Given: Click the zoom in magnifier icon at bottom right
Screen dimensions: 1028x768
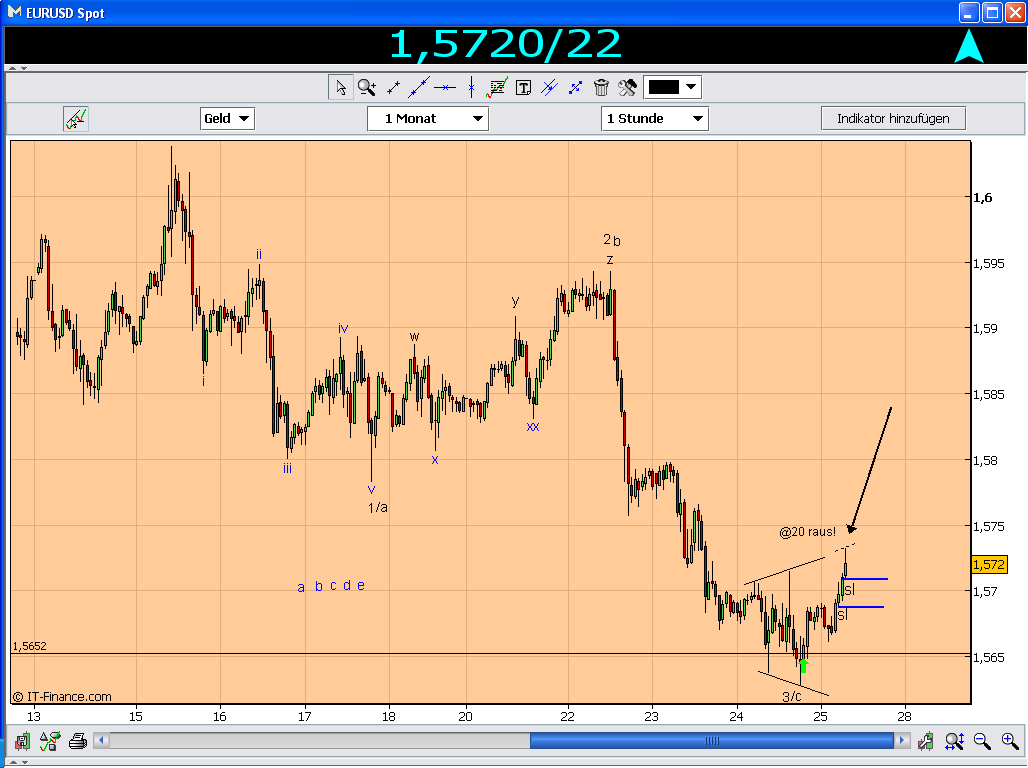Looking at the screenshot, I should coord(1010,741).
